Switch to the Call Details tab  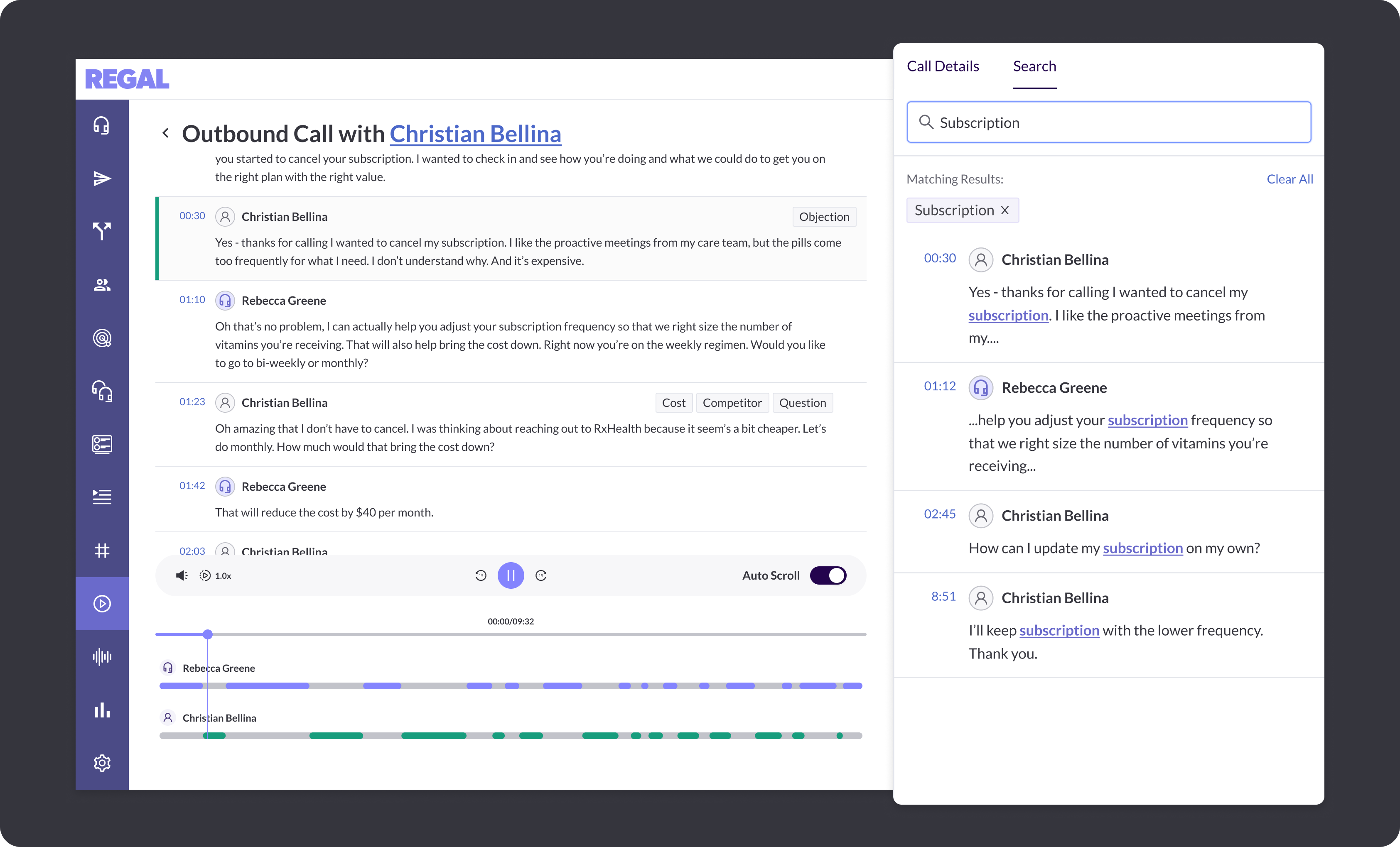(x=943, y=66)
